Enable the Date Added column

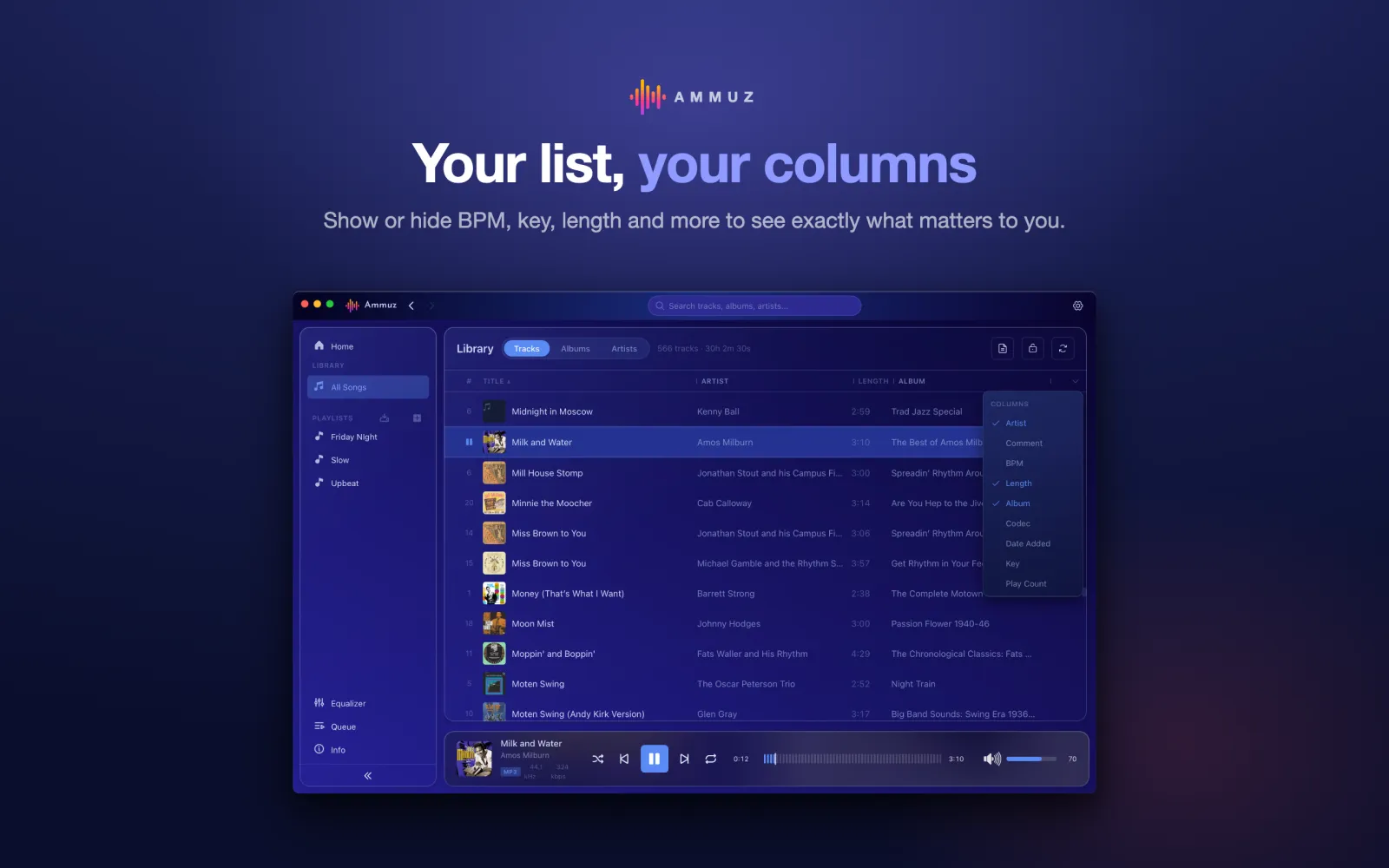[1033, 543]
